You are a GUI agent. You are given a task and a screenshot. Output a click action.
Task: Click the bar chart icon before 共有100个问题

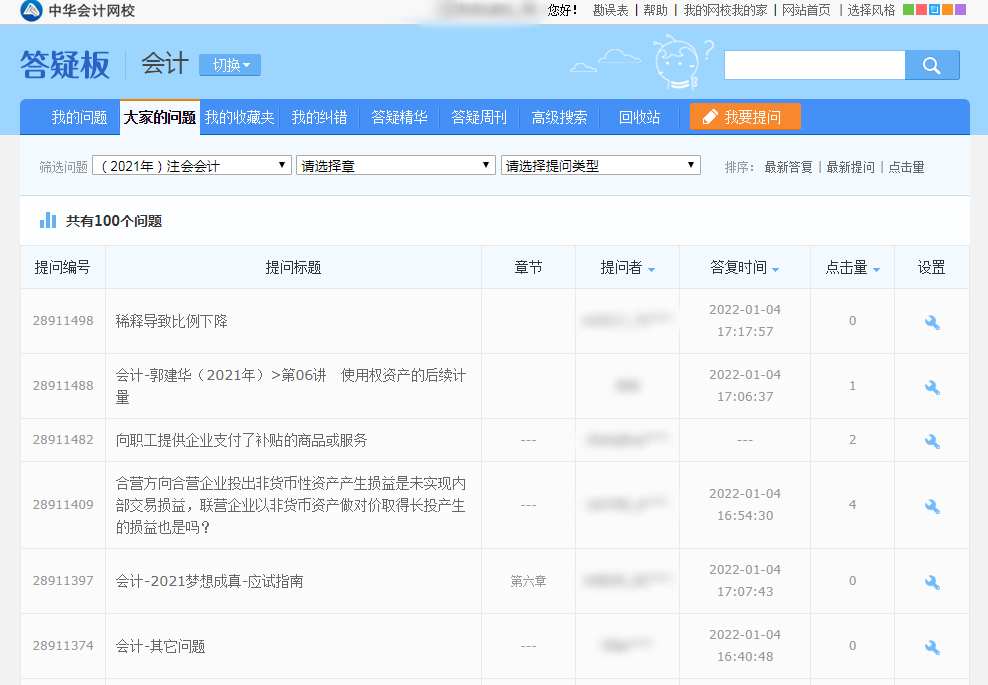point(47,219)
